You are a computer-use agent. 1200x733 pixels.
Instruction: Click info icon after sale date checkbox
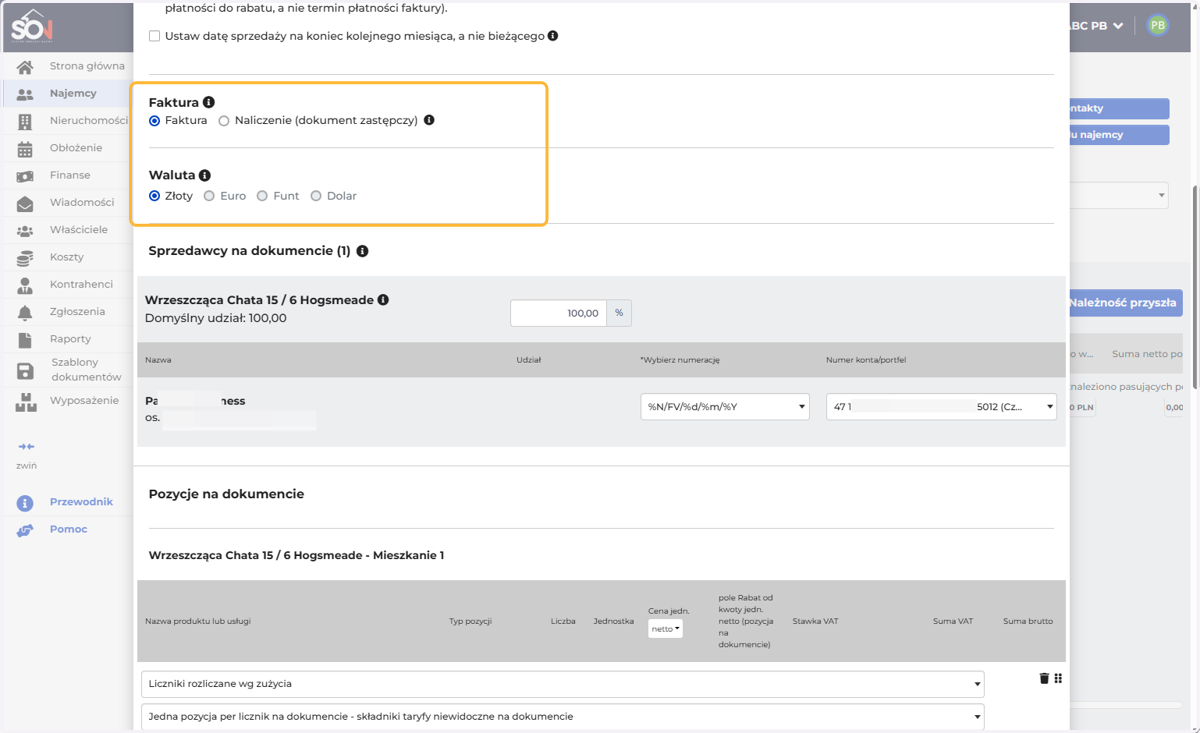(x=553, y=35)
